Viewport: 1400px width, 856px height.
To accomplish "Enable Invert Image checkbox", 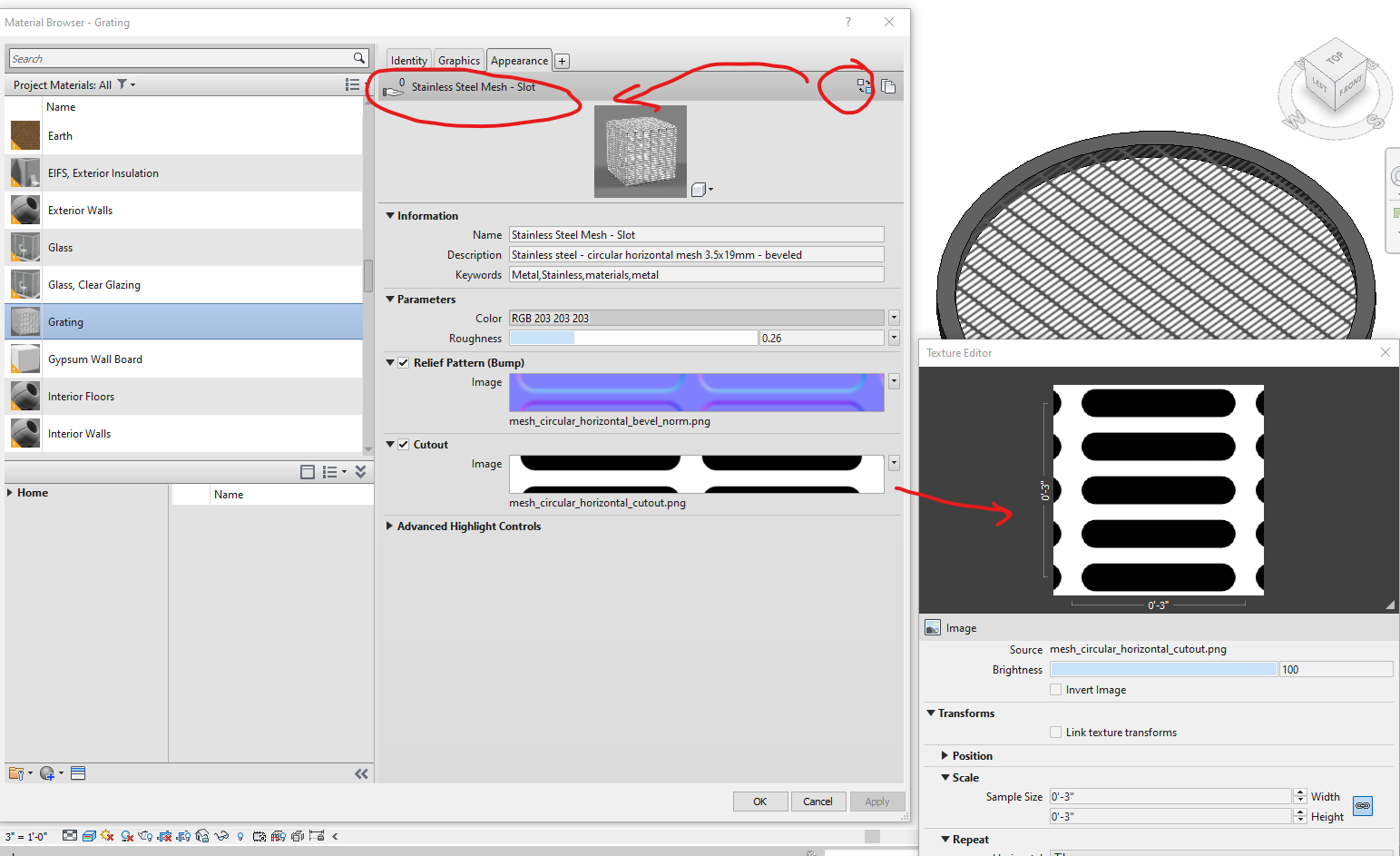I will (1056, 690).
